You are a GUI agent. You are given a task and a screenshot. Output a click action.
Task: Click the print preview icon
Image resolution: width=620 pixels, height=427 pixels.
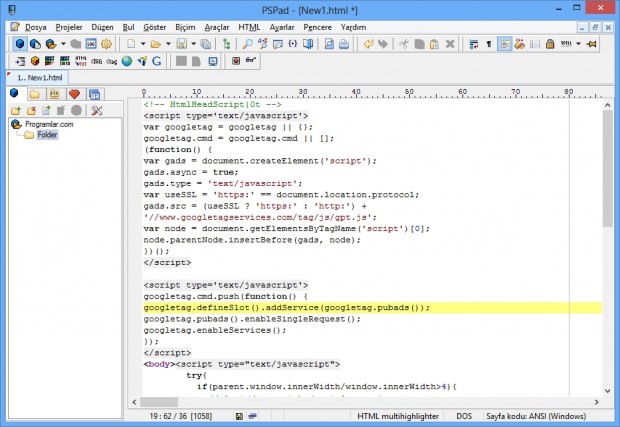click(x=329, y=44)
